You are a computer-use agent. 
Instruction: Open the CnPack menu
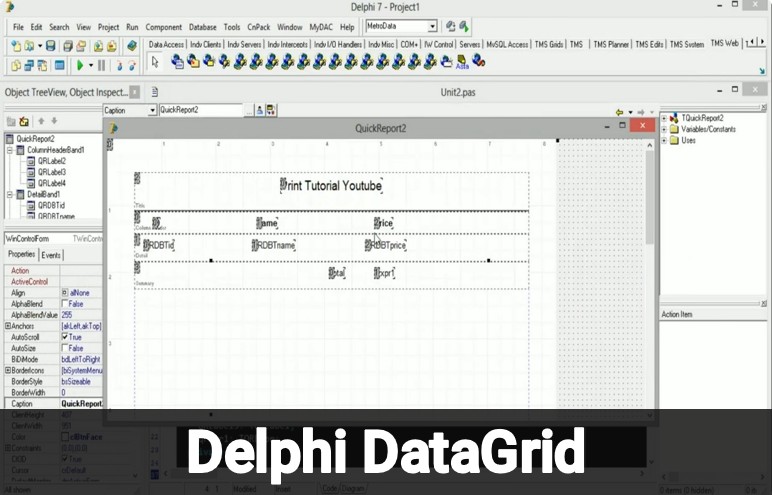[258, 27]
